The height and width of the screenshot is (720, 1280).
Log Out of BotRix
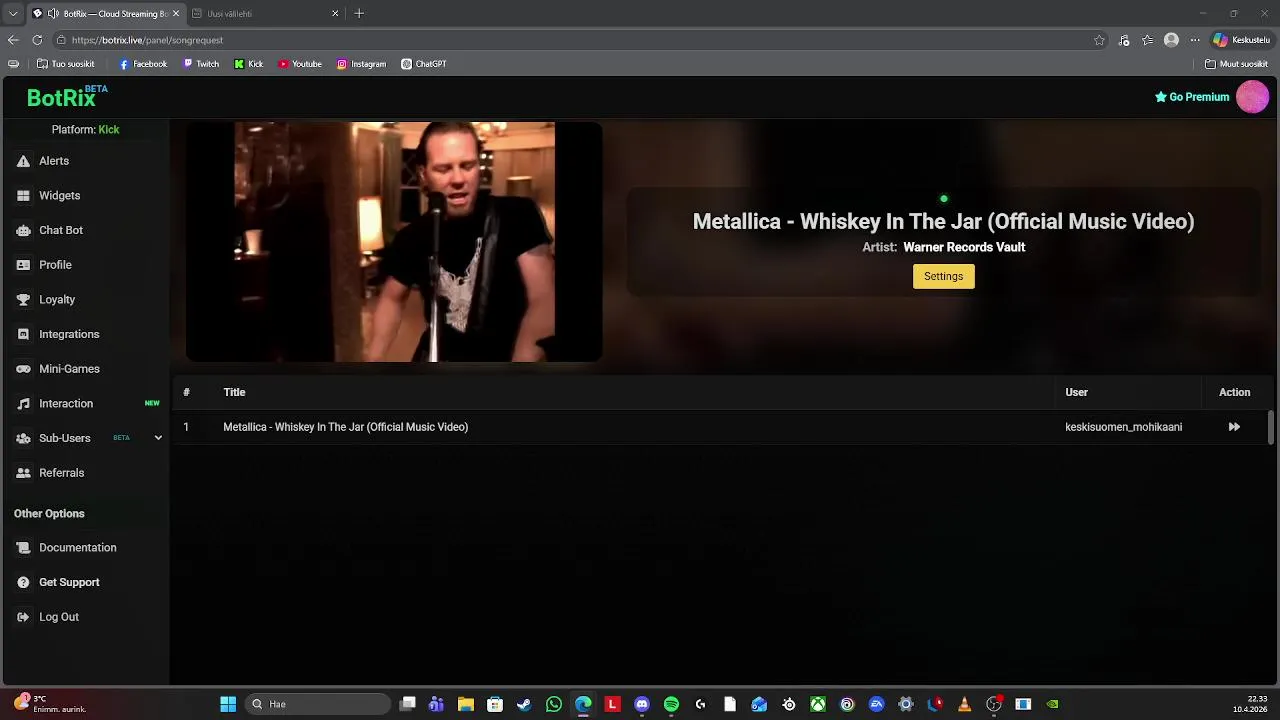tap(58, 617)
